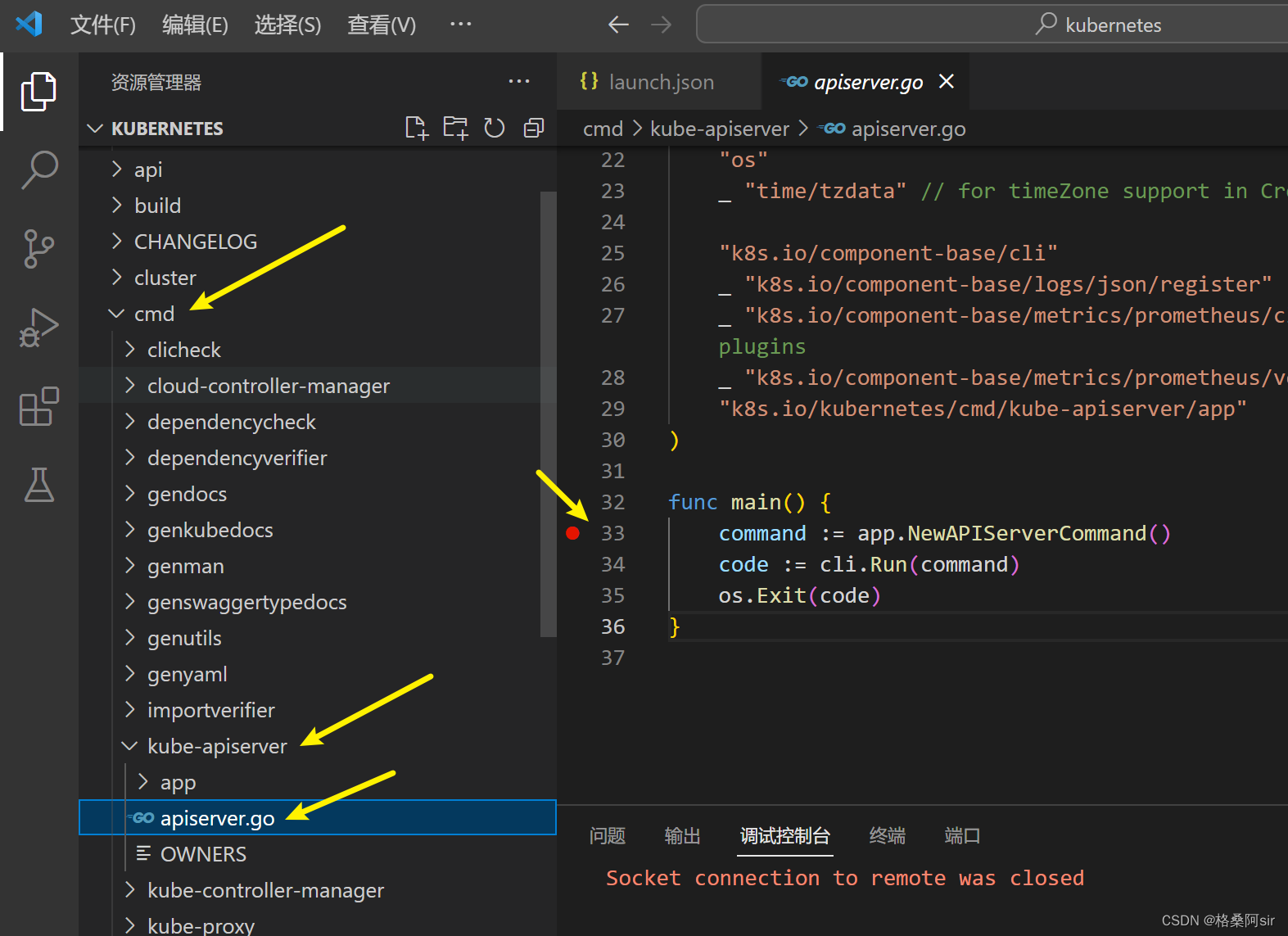Open explorer panel more actions menu
The width and height of the screenshot is (1288, 936).
519,81
